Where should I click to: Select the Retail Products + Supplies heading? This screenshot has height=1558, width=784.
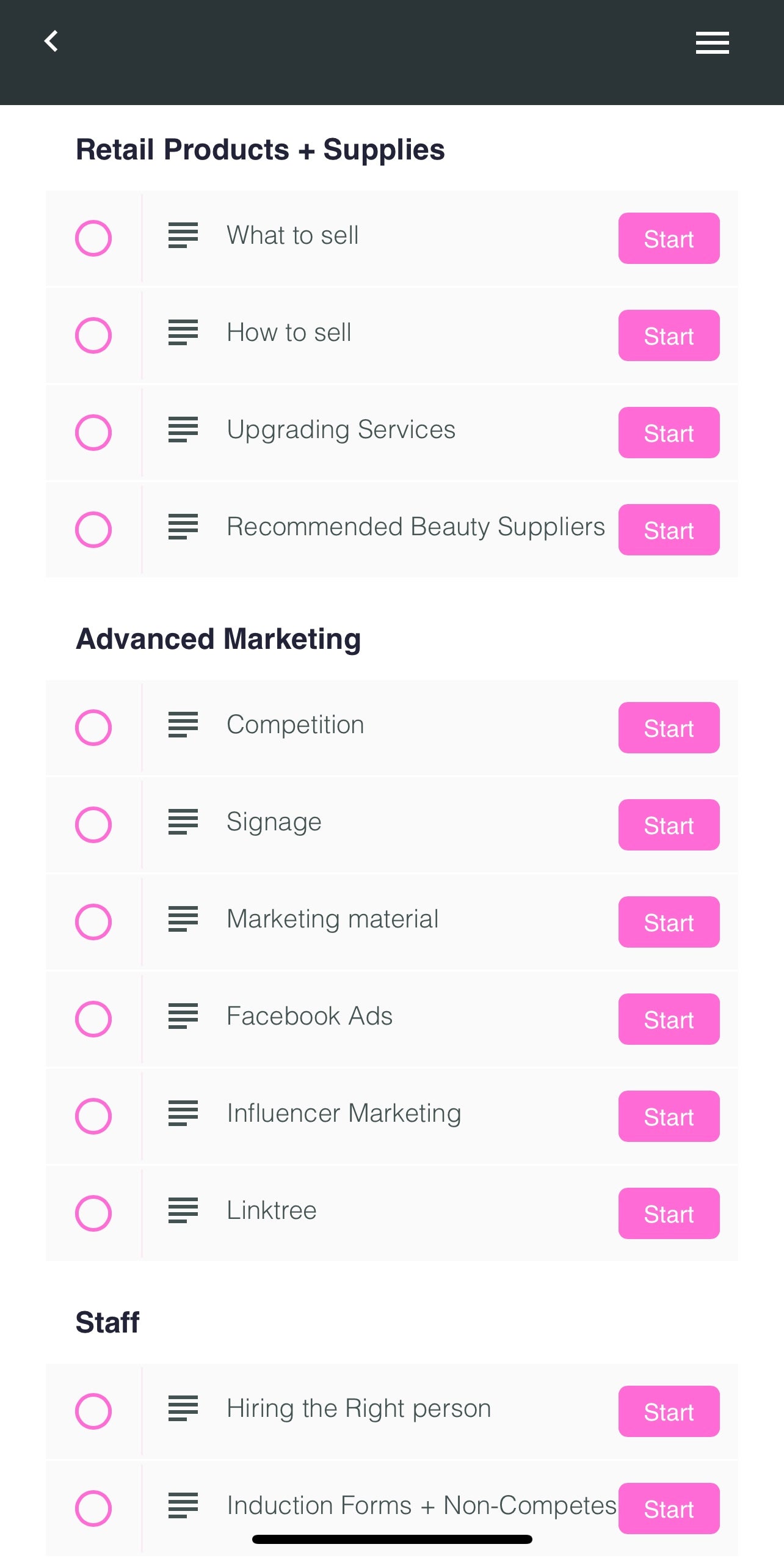(260, 150)
